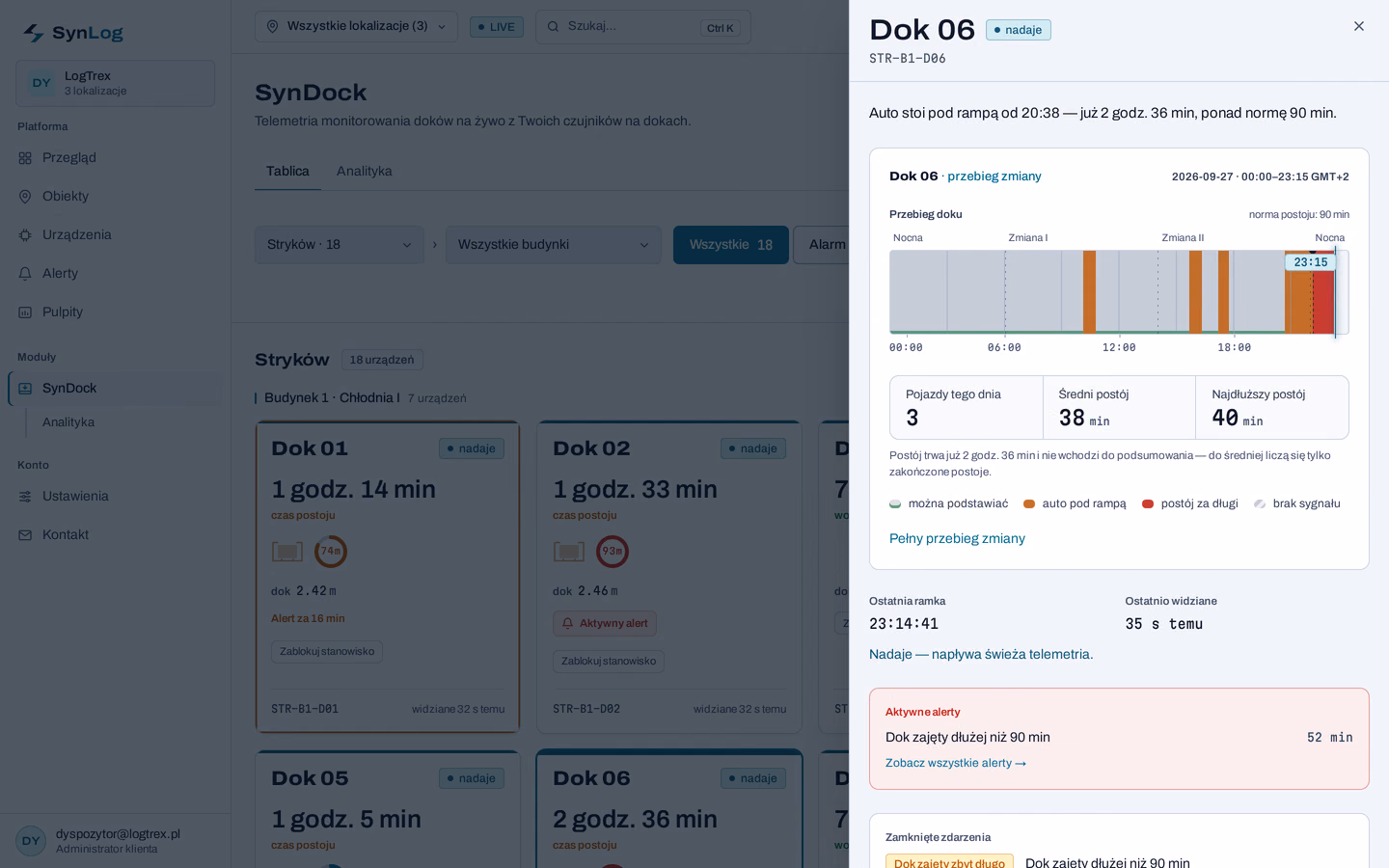The width and height of the screenshot is (1389, 868).
Task: Open the Stryków · 18 location dropdown
Action: tap(340, 245)
